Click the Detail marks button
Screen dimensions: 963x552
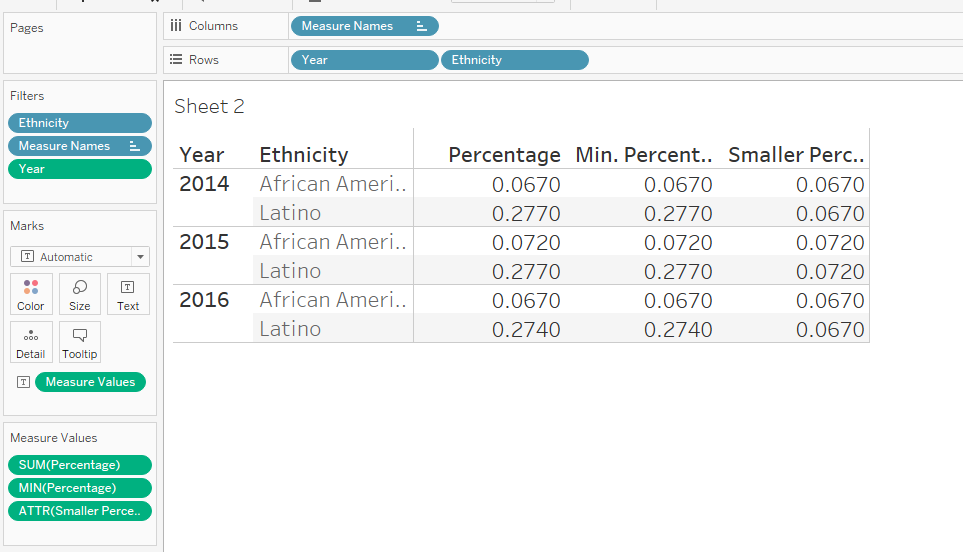30,342
